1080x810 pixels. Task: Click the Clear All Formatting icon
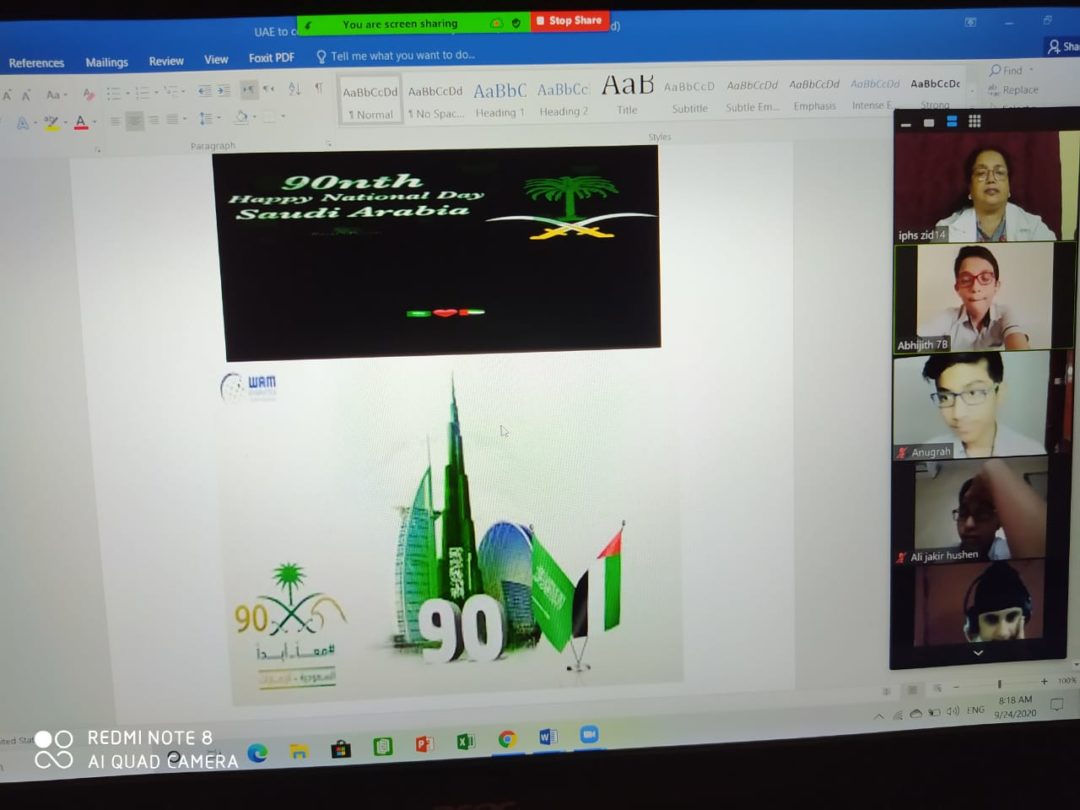[88, 94]
